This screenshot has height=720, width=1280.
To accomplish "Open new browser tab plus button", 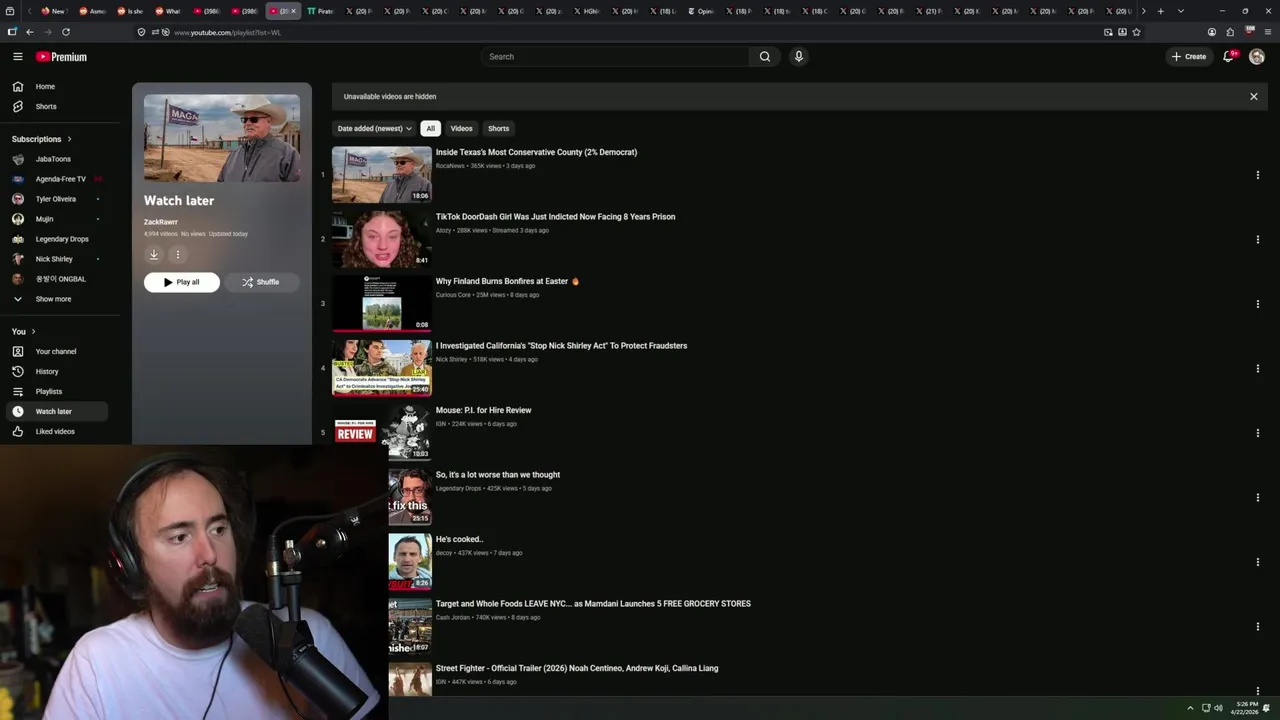I will 1160,11.
